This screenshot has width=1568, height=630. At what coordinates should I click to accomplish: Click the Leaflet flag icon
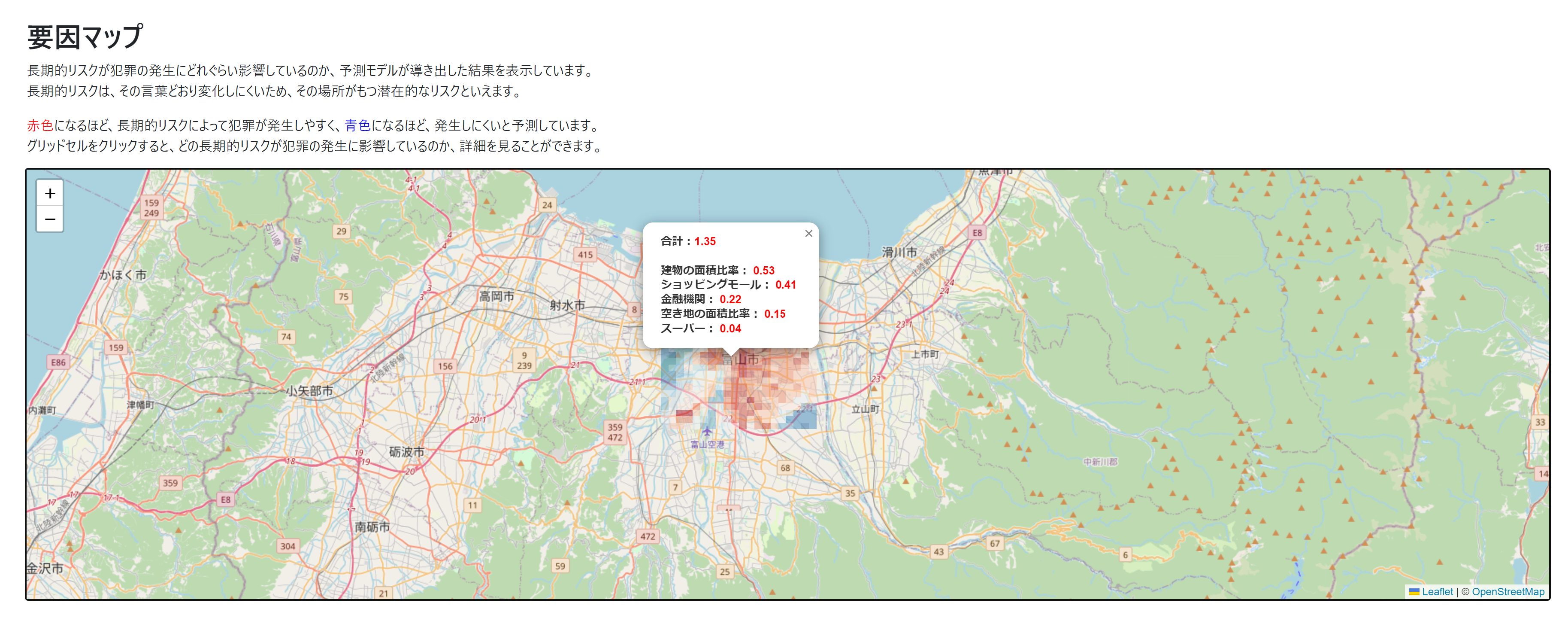1414,592
